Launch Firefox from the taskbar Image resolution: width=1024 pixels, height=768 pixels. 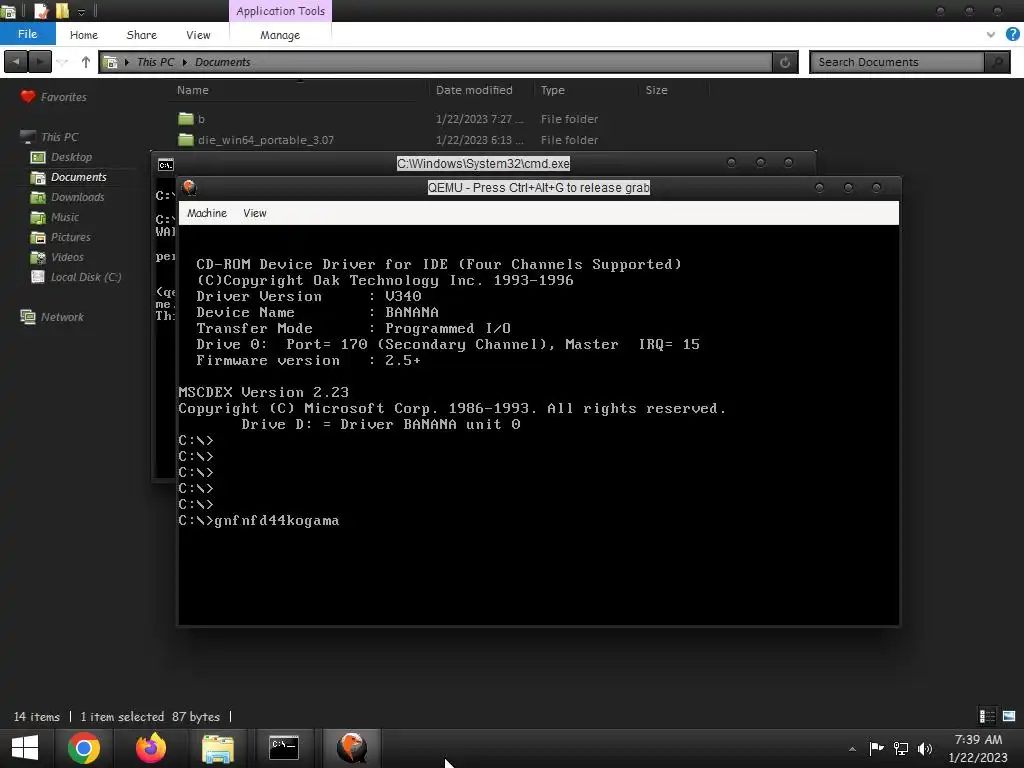pos(151,748)
